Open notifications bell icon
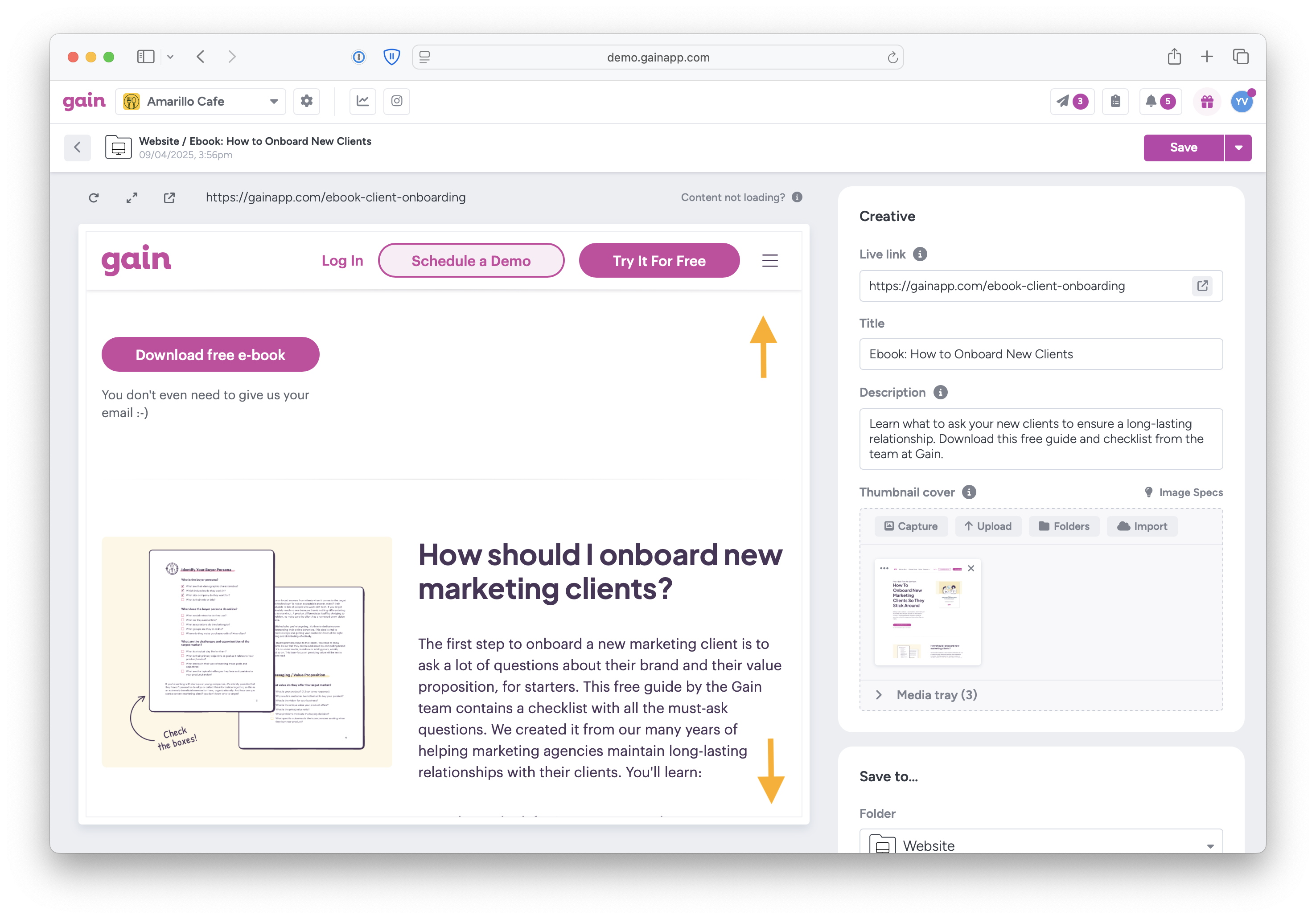Screen dimensions: 1316x919 point(1160,102)
